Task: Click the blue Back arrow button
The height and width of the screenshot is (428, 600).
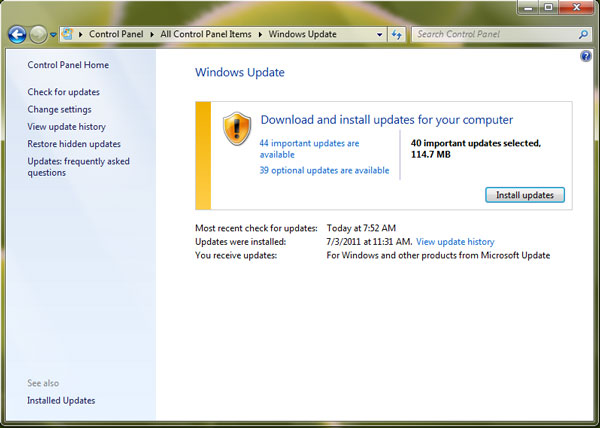Action: (17, 35)
